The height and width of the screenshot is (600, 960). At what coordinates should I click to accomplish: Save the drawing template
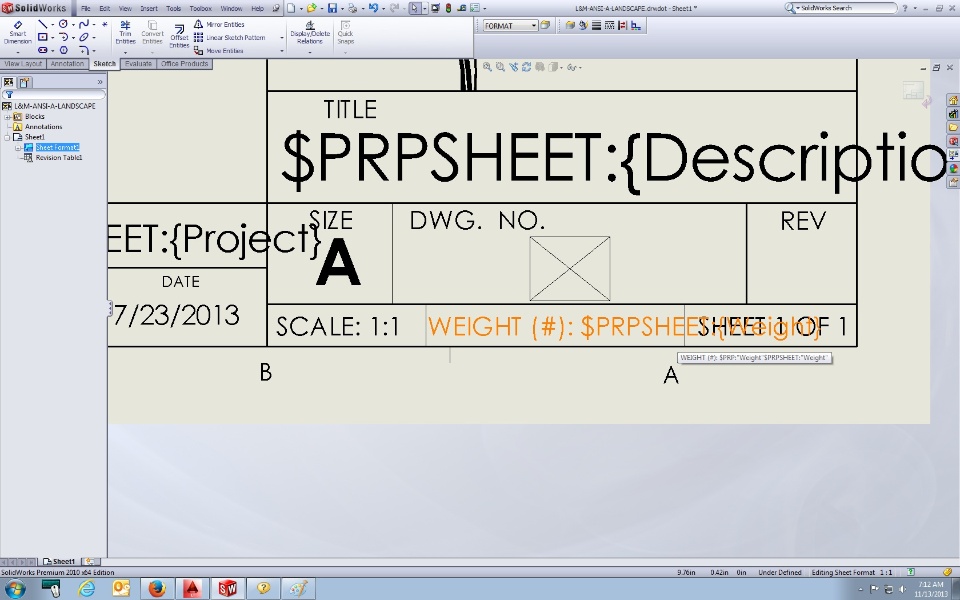click(332, 8)
